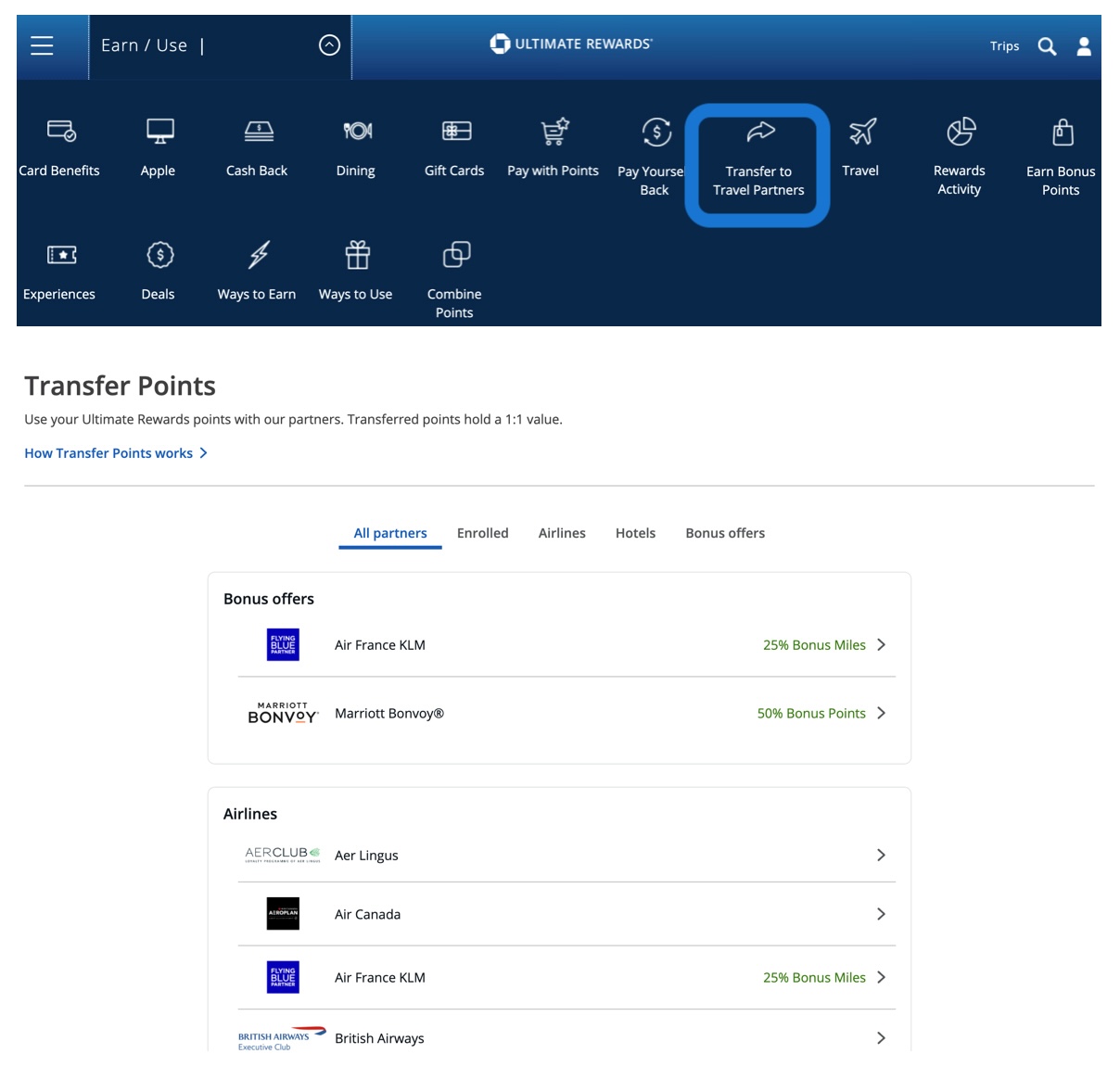Collapse the Earn / Use menu chevron

click(x=329, y=45)
